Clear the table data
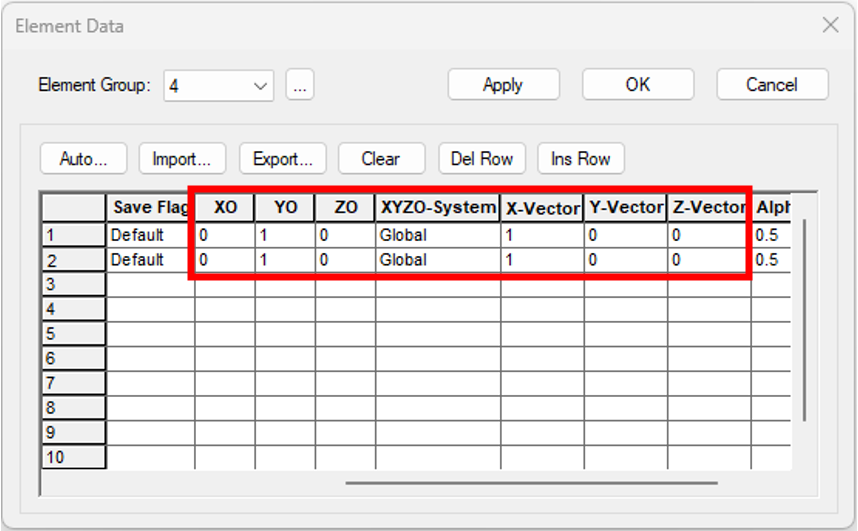Image resolution: width=858 pixels, height=531 pixels. click(381, 159)
